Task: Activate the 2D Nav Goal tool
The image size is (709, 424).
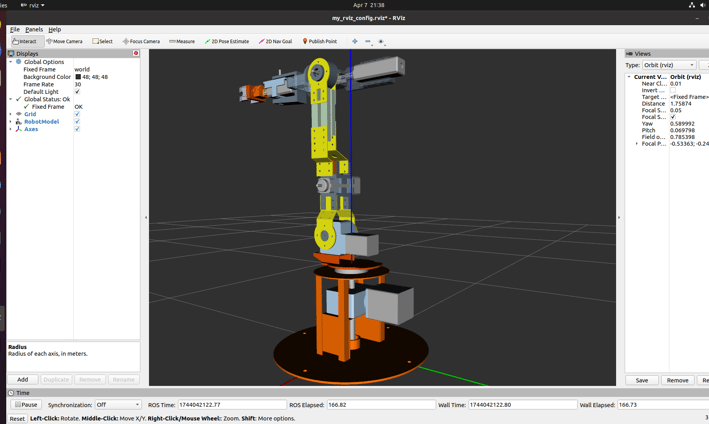Action: click(x=275, y=42)
